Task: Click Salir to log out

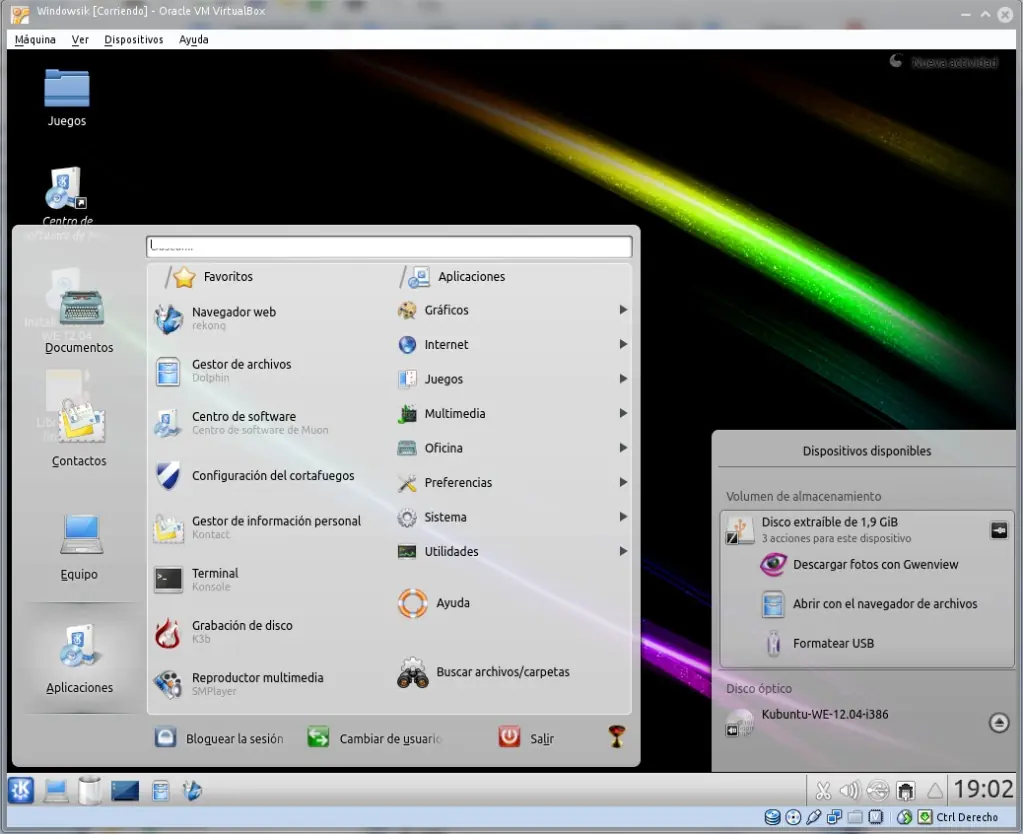Action: coord(527,738)
